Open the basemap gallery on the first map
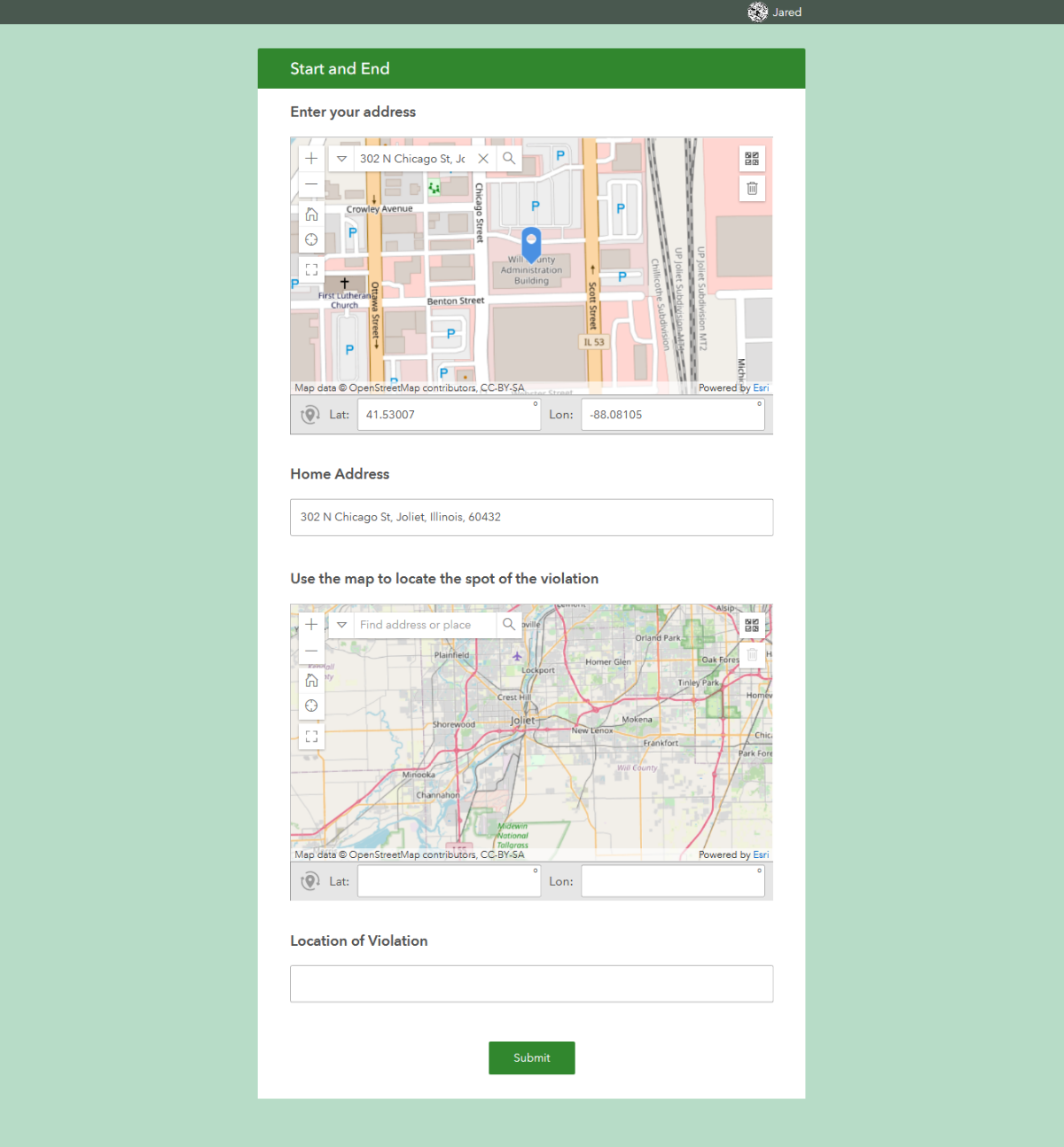The image size is (1064, 1147). pyautogui.click(x=751, y=158)
